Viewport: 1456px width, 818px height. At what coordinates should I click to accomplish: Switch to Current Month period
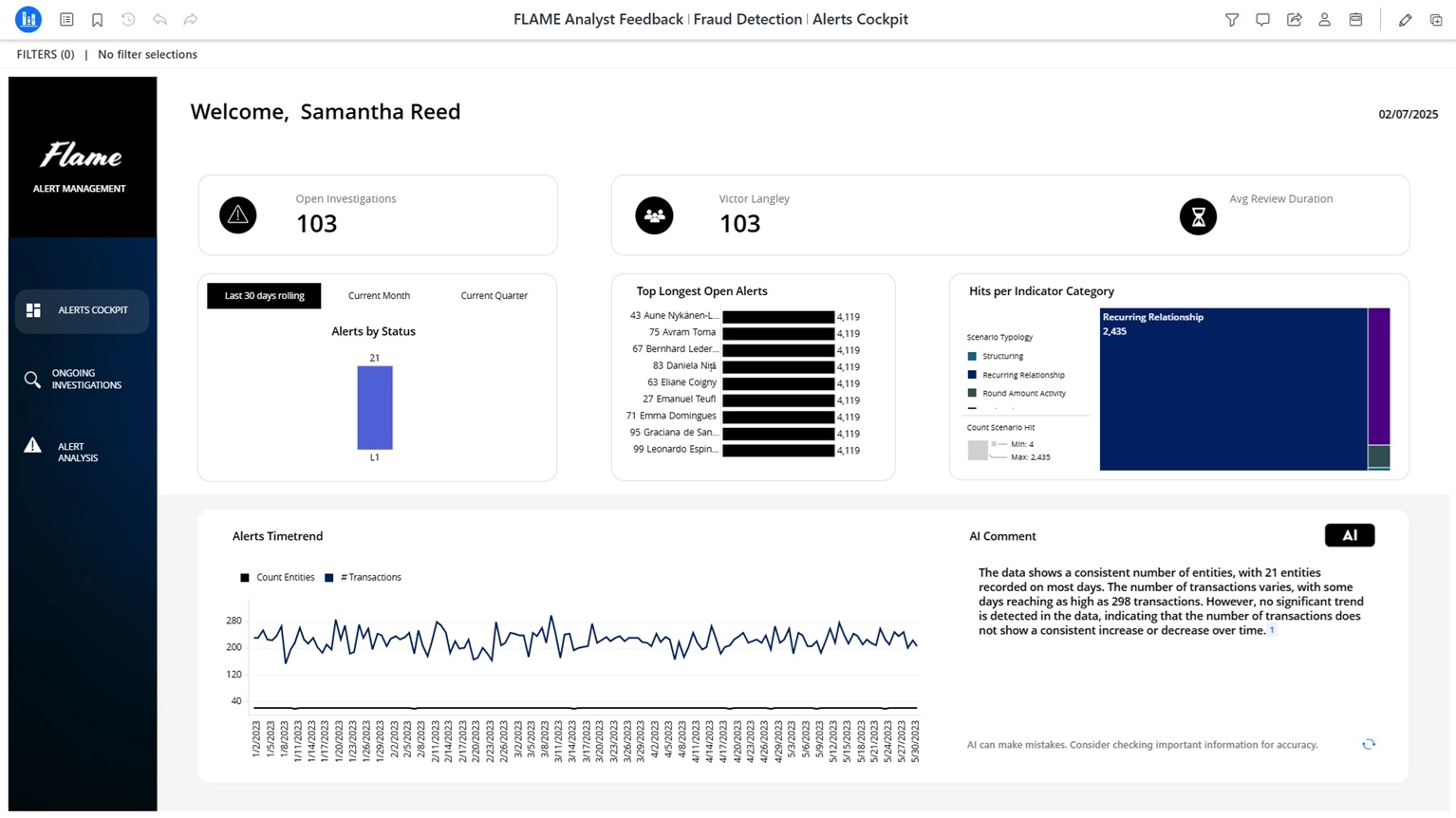pos(379,296)
